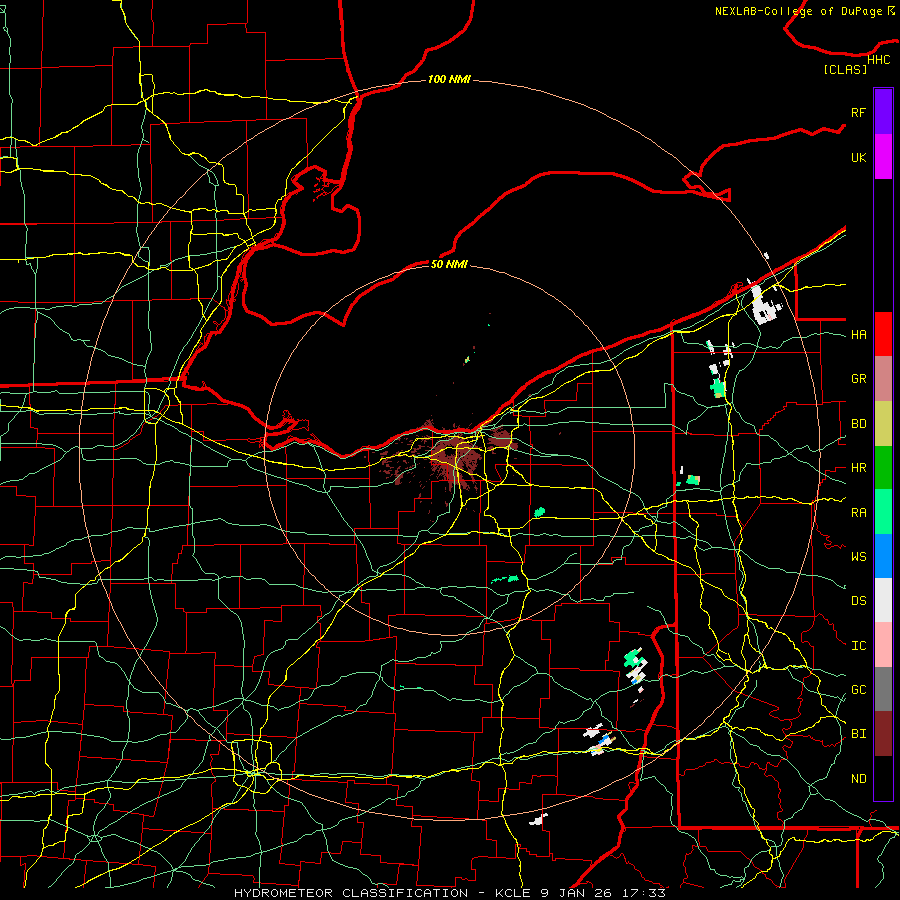Click the purple RF legend color swatch
Viewport: 900px width, 900px height.
point(883,111)
